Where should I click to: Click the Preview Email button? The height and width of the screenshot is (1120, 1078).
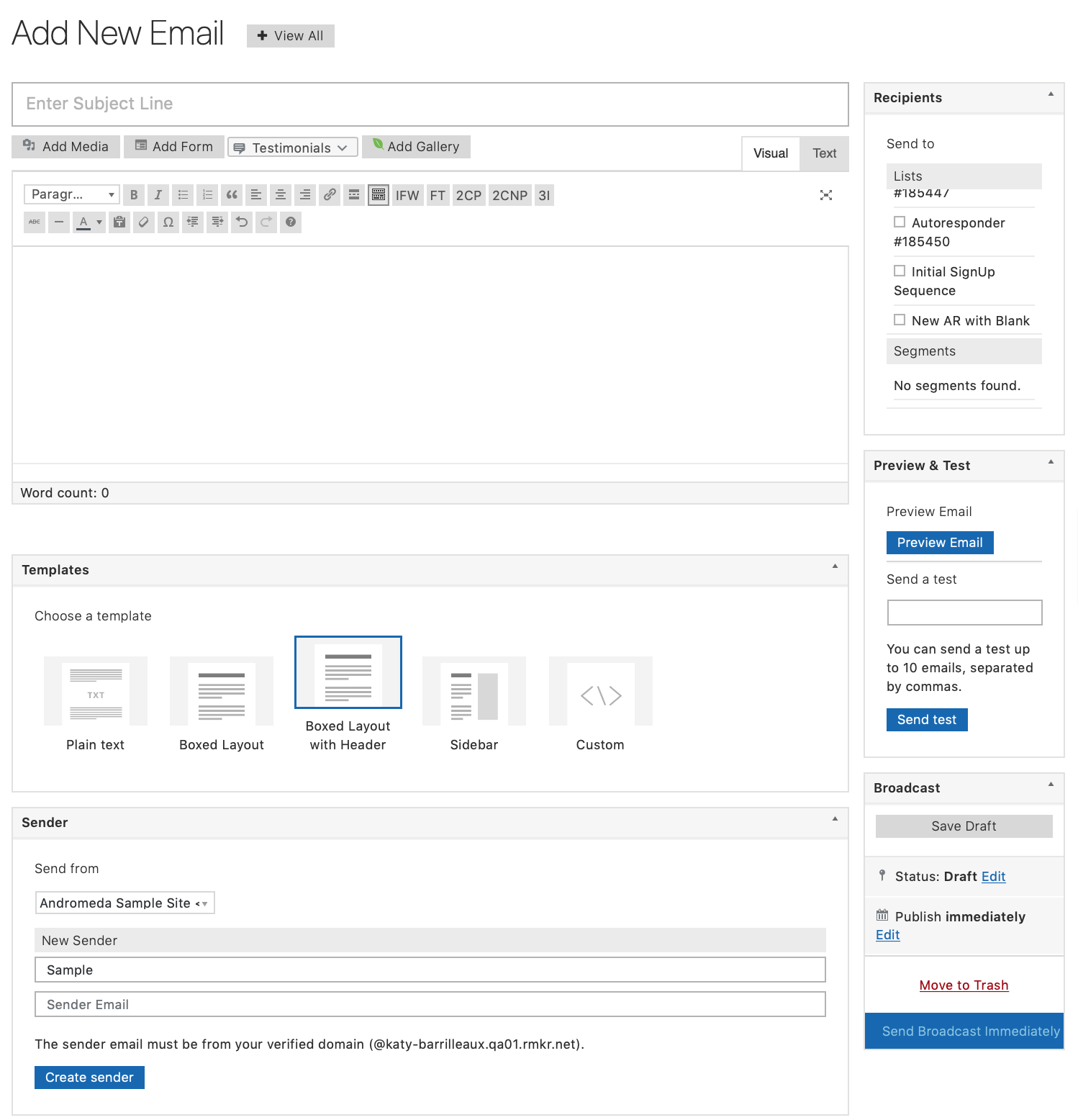point(940,543)
